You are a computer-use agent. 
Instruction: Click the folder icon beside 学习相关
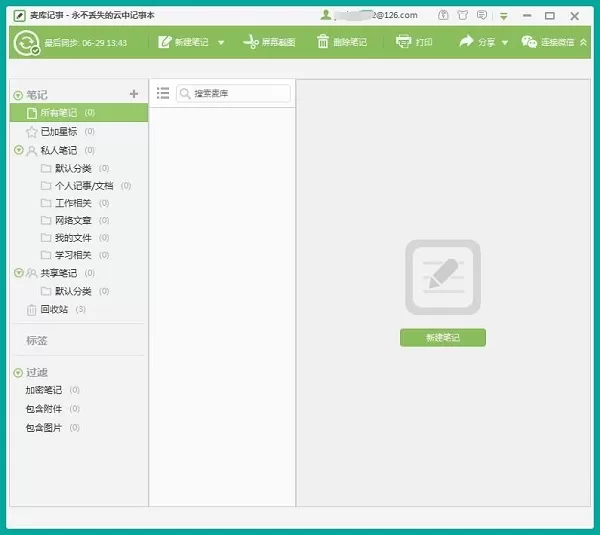46,254
